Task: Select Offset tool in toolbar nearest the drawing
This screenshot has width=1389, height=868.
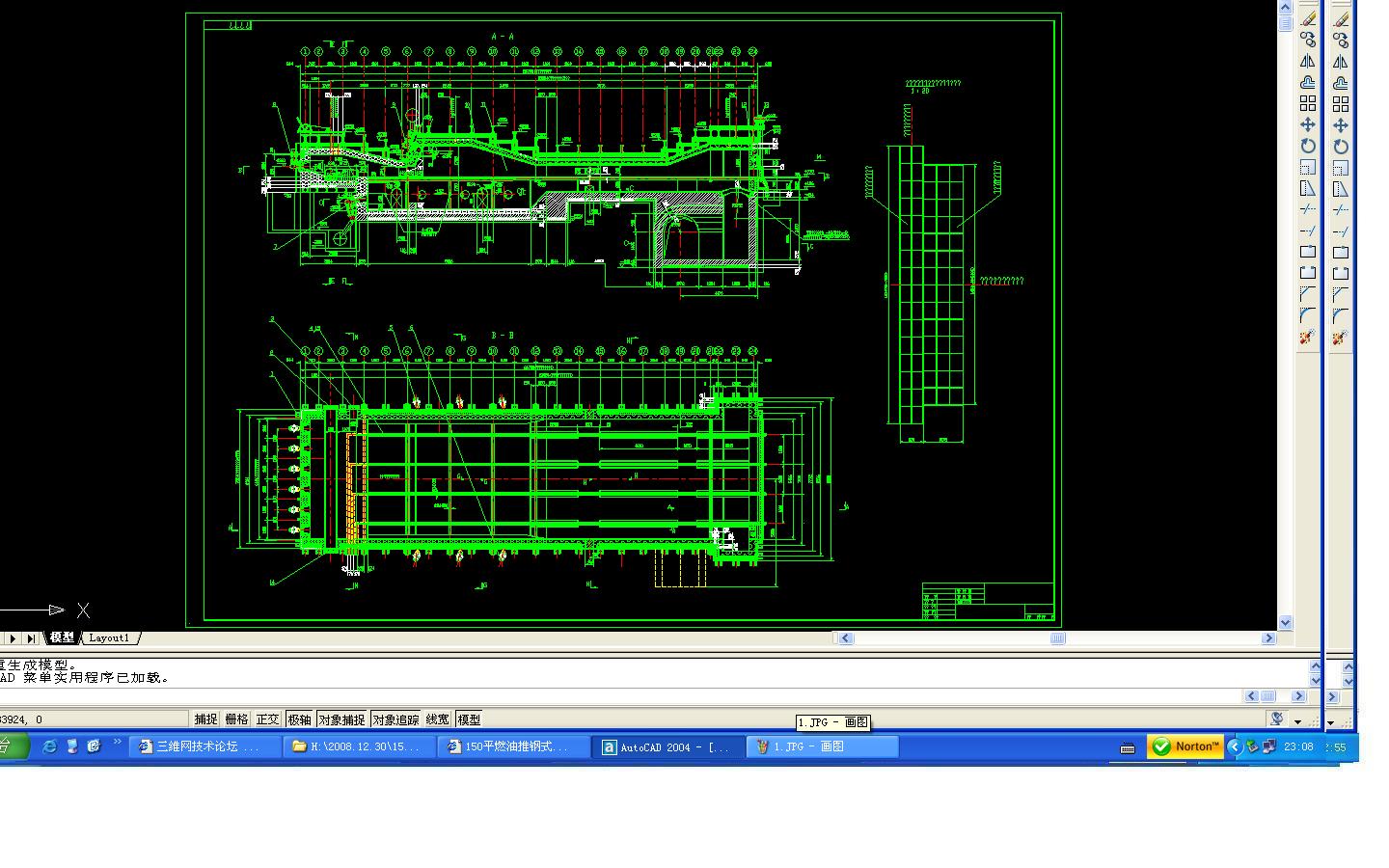Action: coord(1308,82)
